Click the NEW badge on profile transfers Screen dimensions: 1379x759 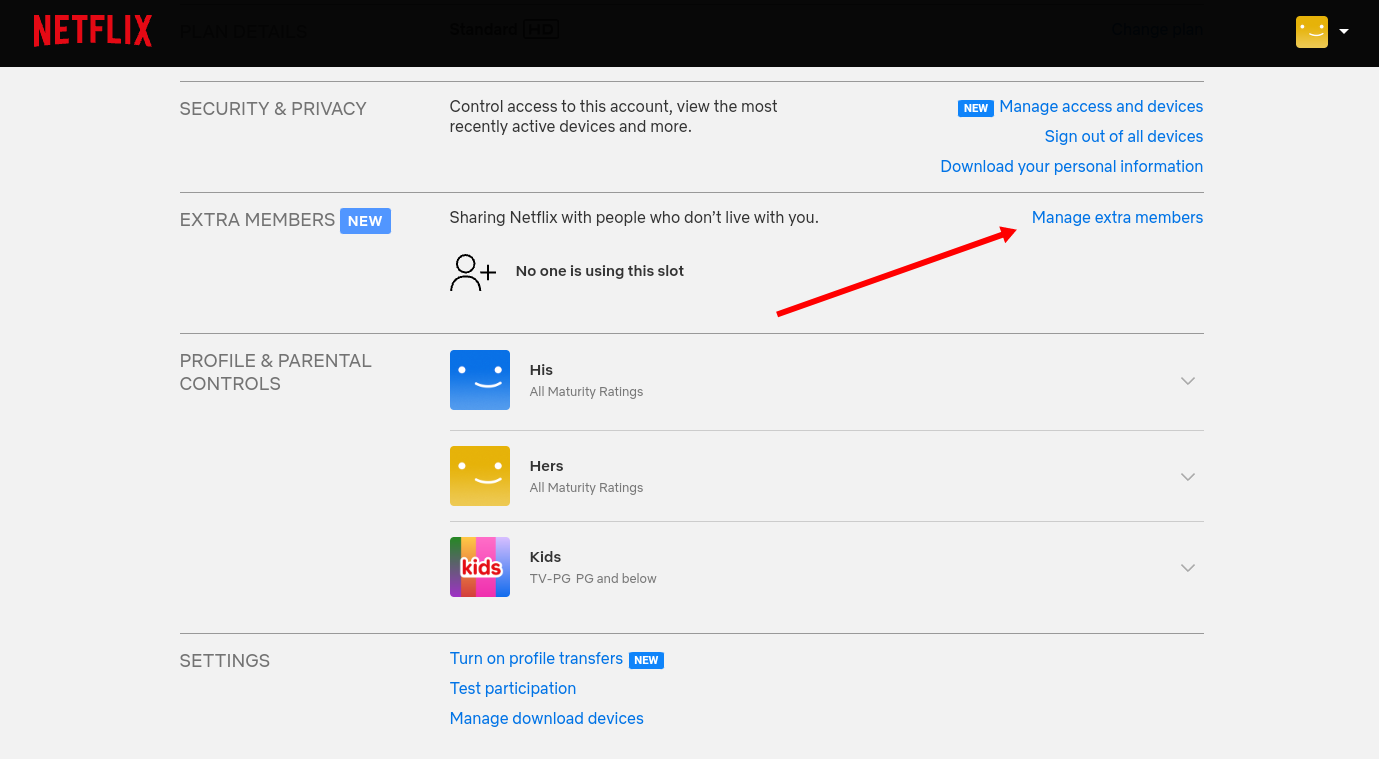(x=646, y=660)
